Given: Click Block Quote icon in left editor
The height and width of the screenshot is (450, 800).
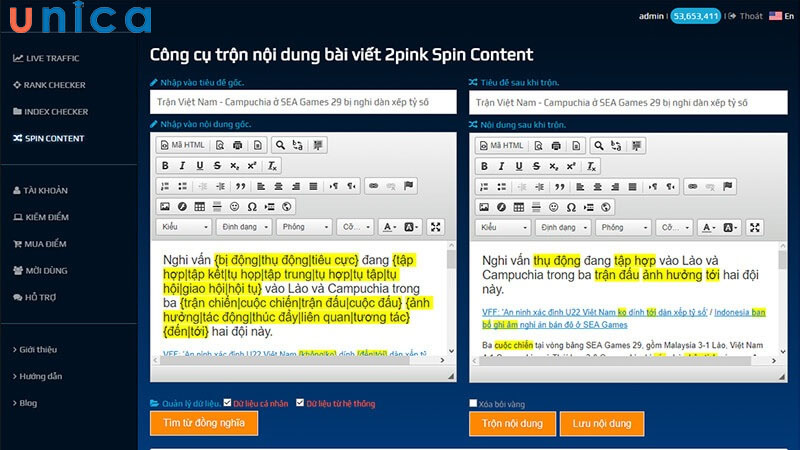Looking at the screenshot, I should pos(240,186).
